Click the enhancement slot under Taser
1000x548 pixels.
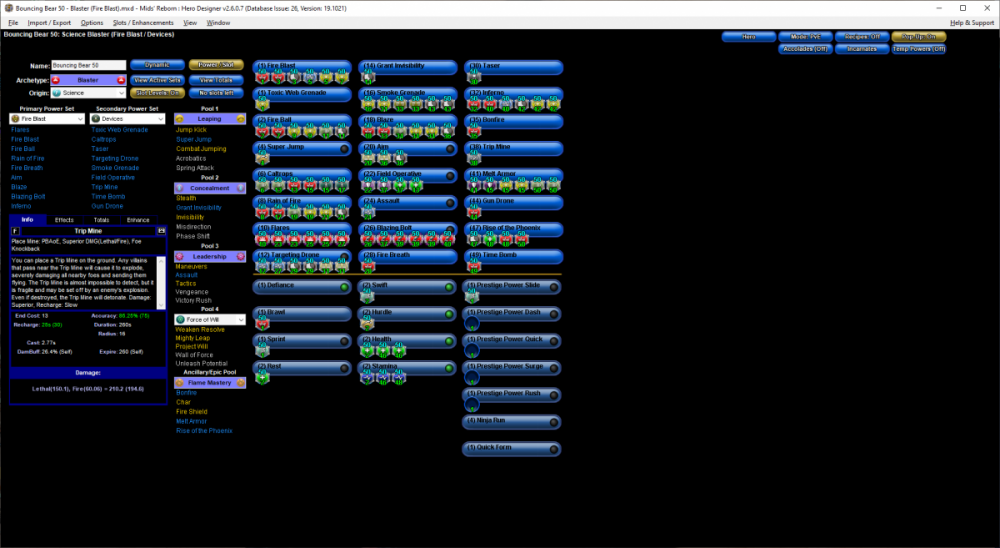[x=475, y=76]
